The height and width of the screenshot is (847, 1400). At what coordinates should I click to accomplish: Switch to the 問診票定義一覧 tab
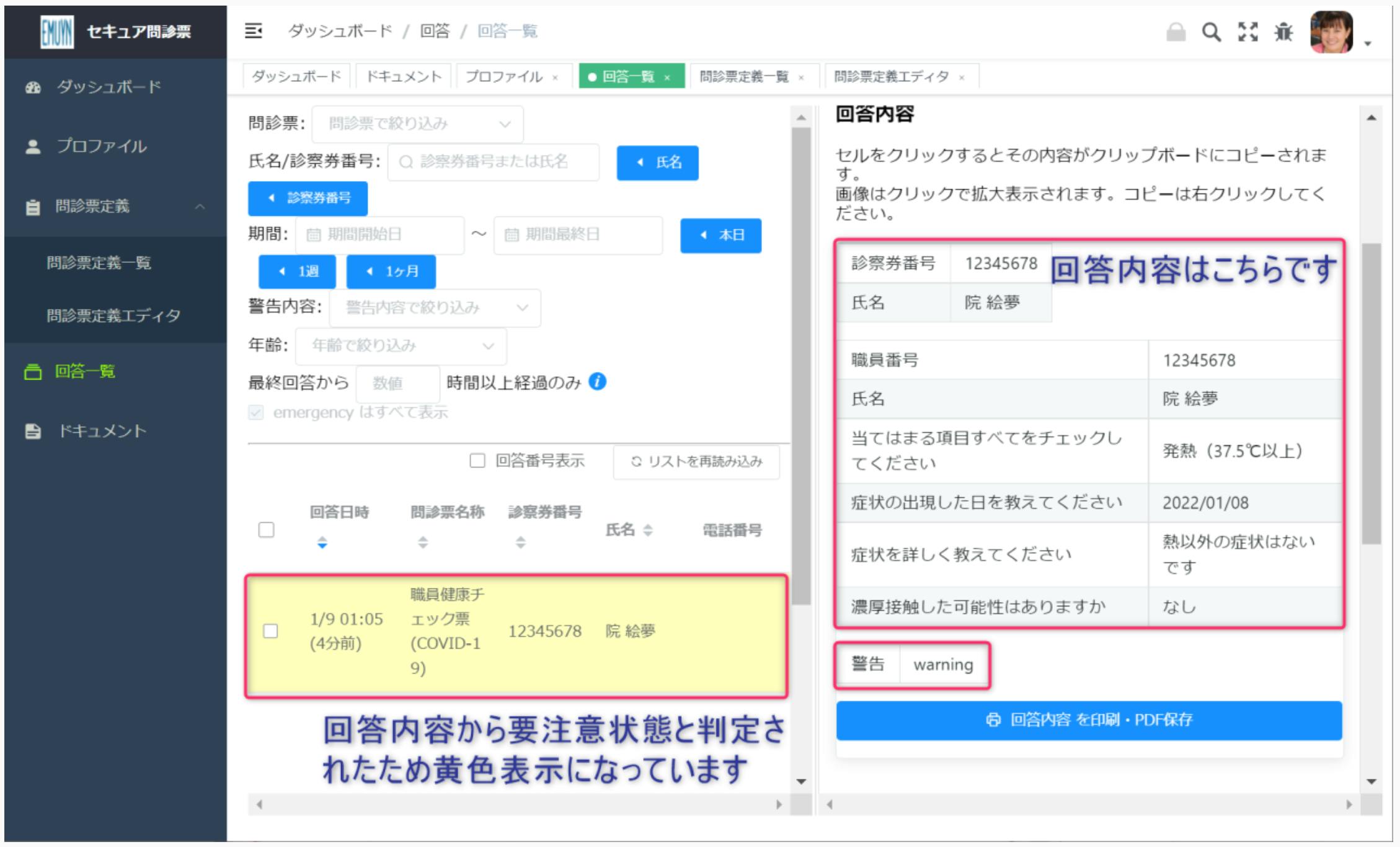(x=743, y=77)
